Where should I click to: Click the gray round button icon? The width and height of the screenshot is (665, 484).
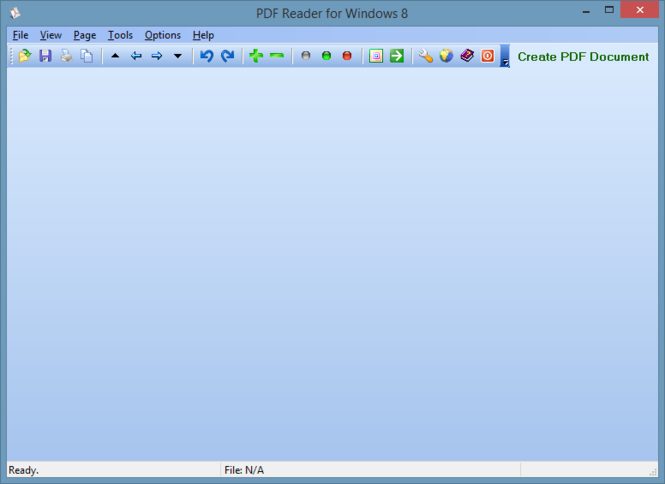[x=305, y=56]
